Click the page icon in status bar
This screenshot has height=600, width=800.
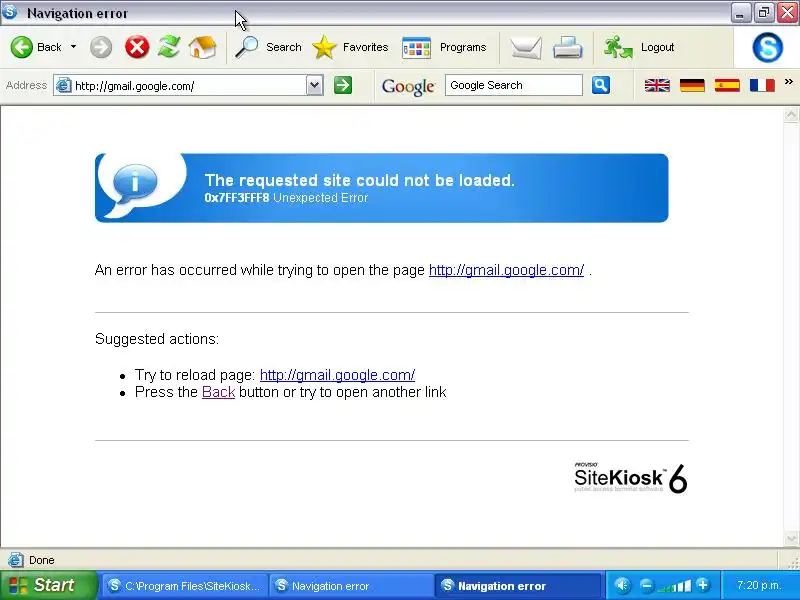pos(15,560)
